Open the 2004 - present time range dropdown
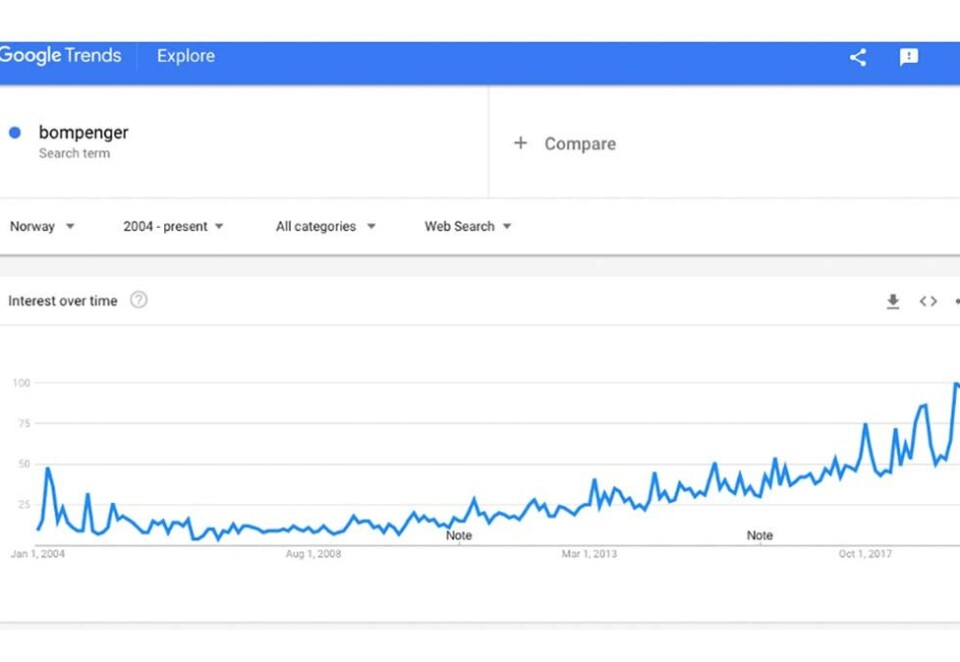Viewport: 960px width, 662px height. (x=173, y=227)
